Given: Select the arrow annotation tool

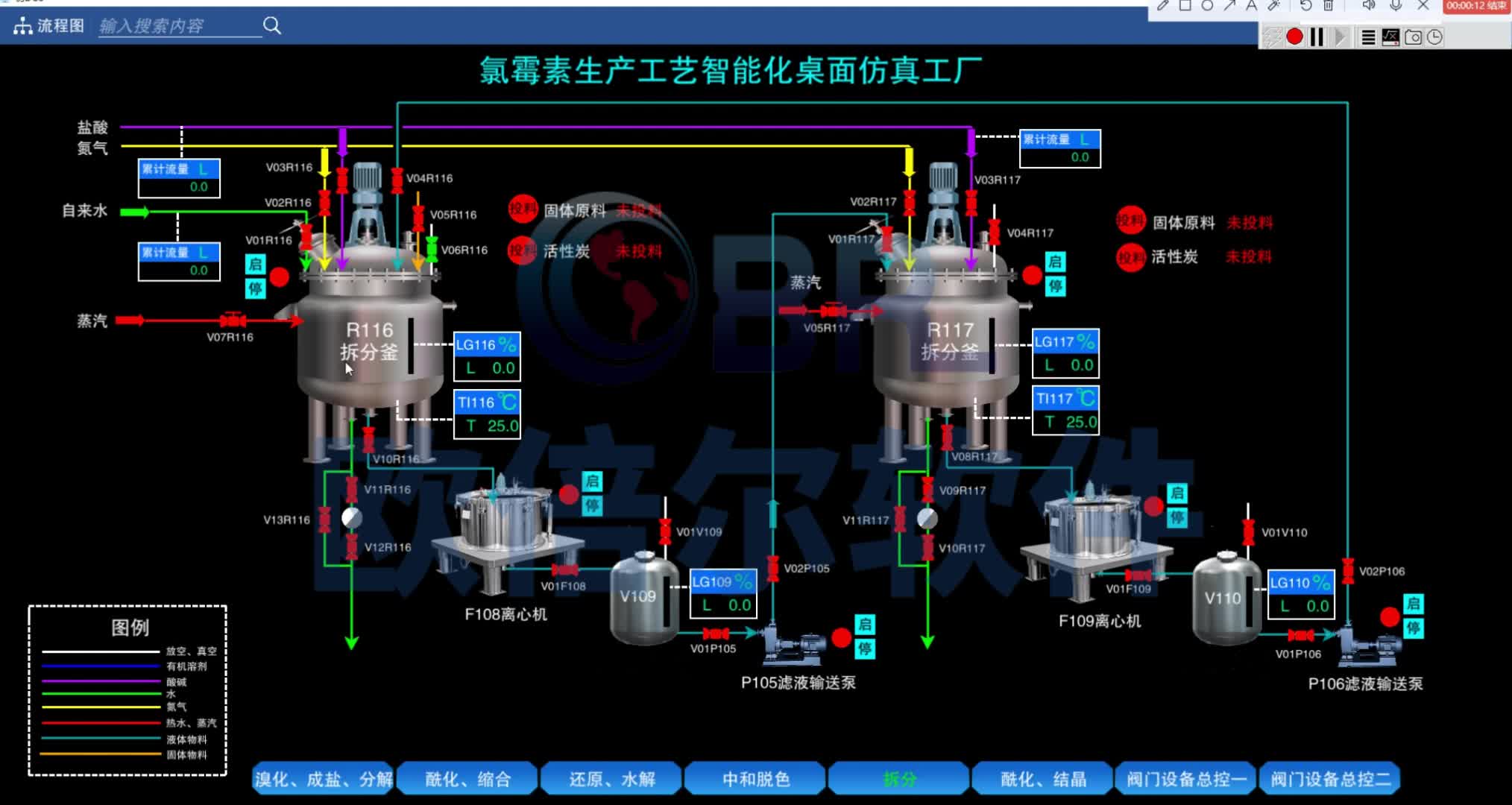Looking at the screenshot, I should click(1232, 6).
